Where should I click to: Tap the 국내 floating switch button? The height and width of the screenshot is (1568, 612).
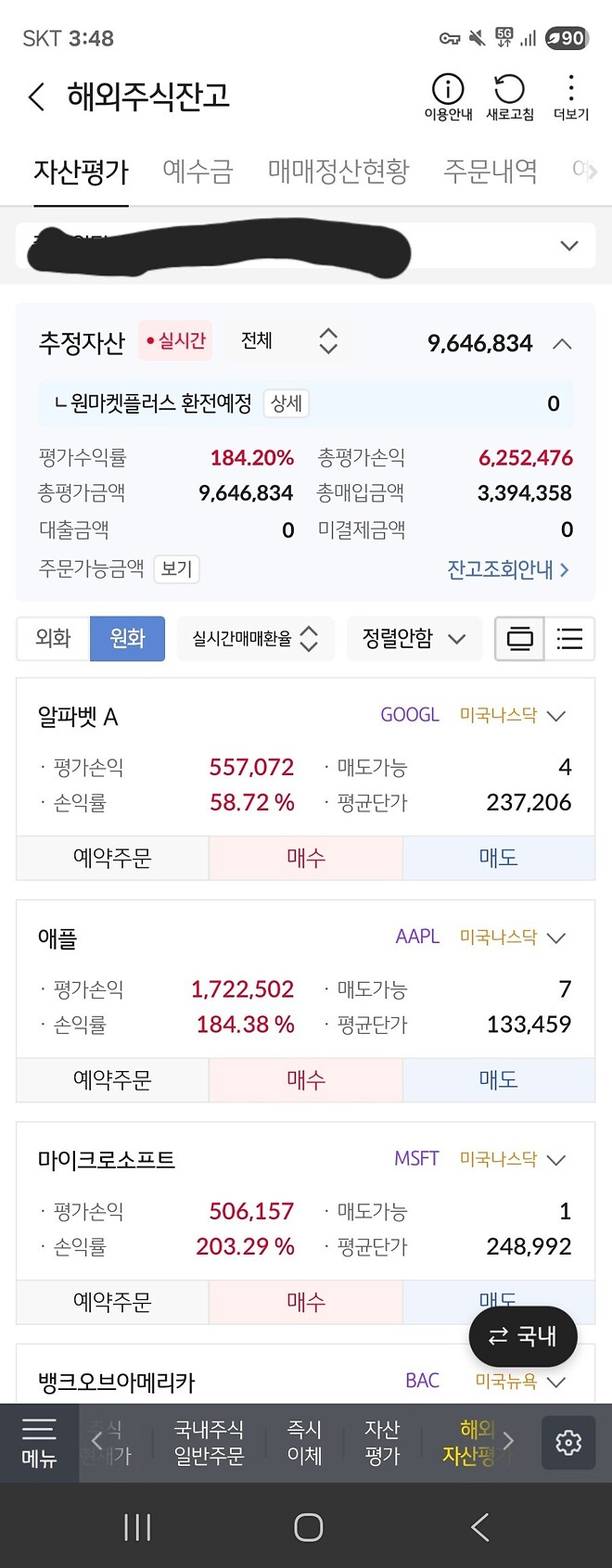click(523, 1336)
